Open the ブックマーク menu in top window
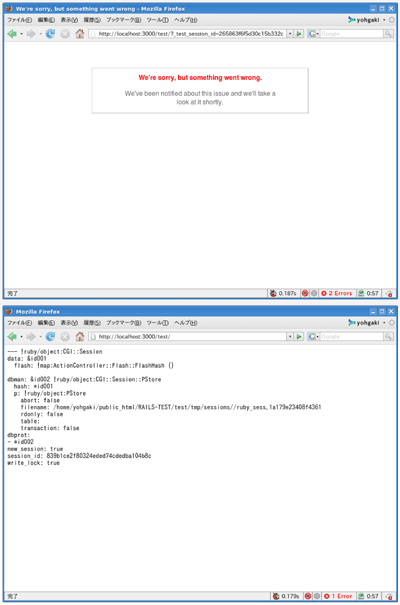400x605 pixels. 123,20
